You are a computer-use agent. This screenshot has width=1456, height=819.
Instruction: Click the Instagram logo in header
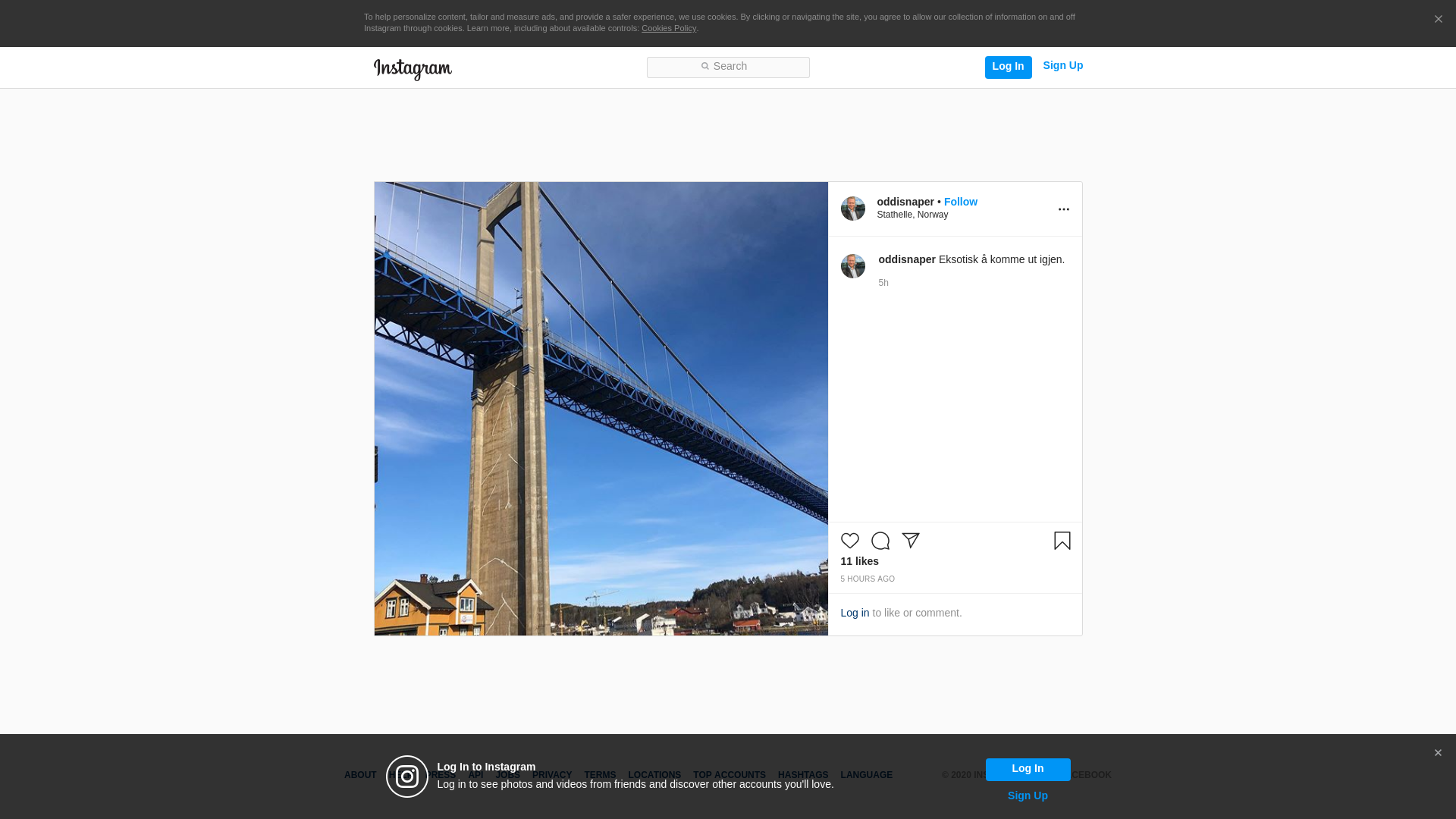tap(413, 69)
